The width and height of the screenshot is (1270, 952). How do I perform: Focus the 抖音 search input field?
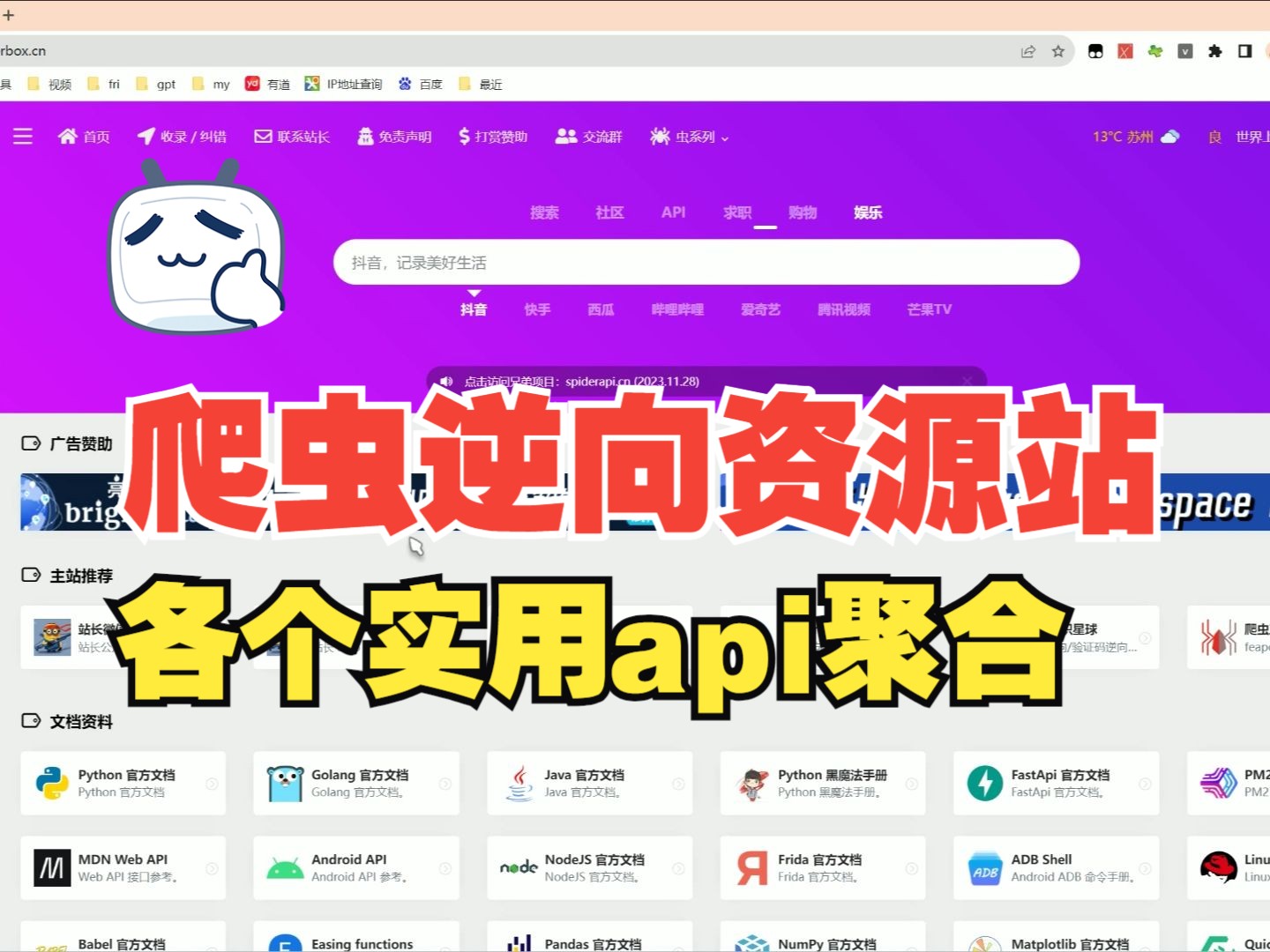click(706, 263)
